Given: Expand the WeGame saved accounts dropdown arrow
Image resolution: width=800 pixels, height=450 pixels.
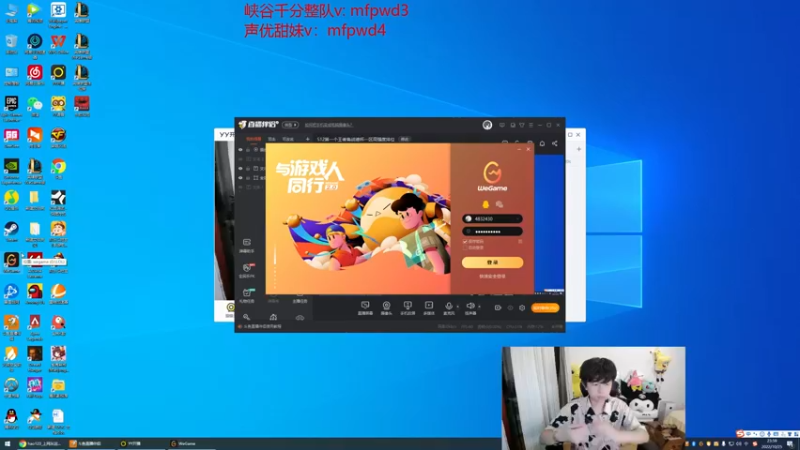Looking at the screenshot, I should (x=518, y=219).
